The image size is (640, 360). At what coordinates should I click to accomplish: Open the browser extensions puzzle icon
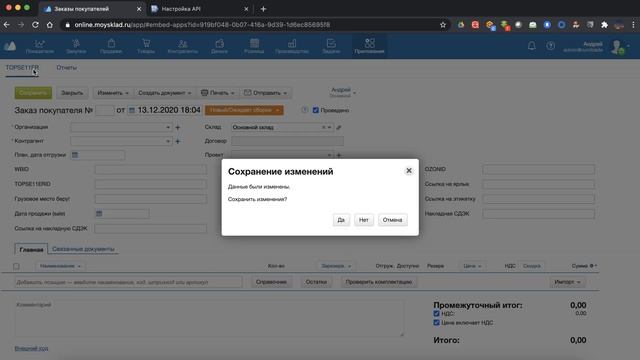coord(604,25)
